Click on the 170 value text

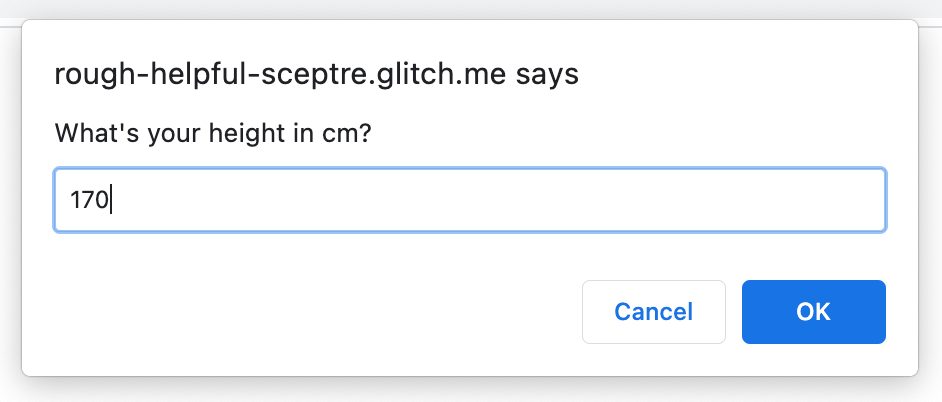point(88,200)
